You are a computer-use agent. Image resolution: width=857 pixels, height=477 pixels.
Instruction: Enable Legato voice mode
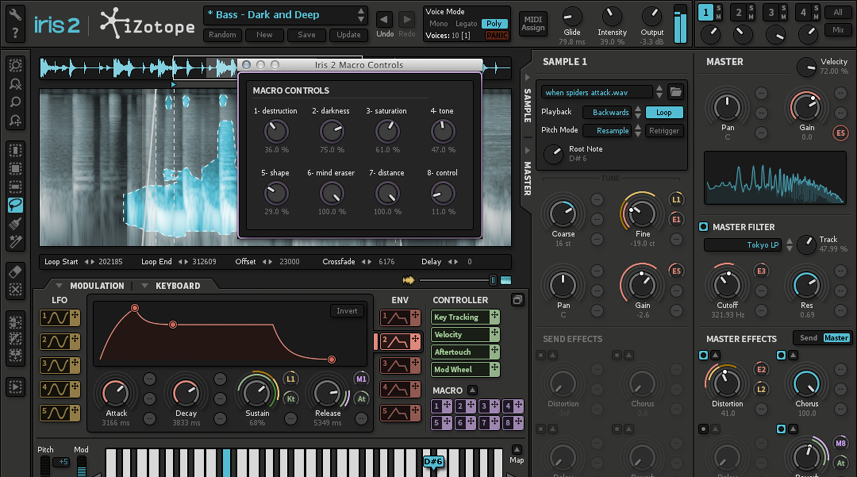pyautogui.click(x=466, y=23)
